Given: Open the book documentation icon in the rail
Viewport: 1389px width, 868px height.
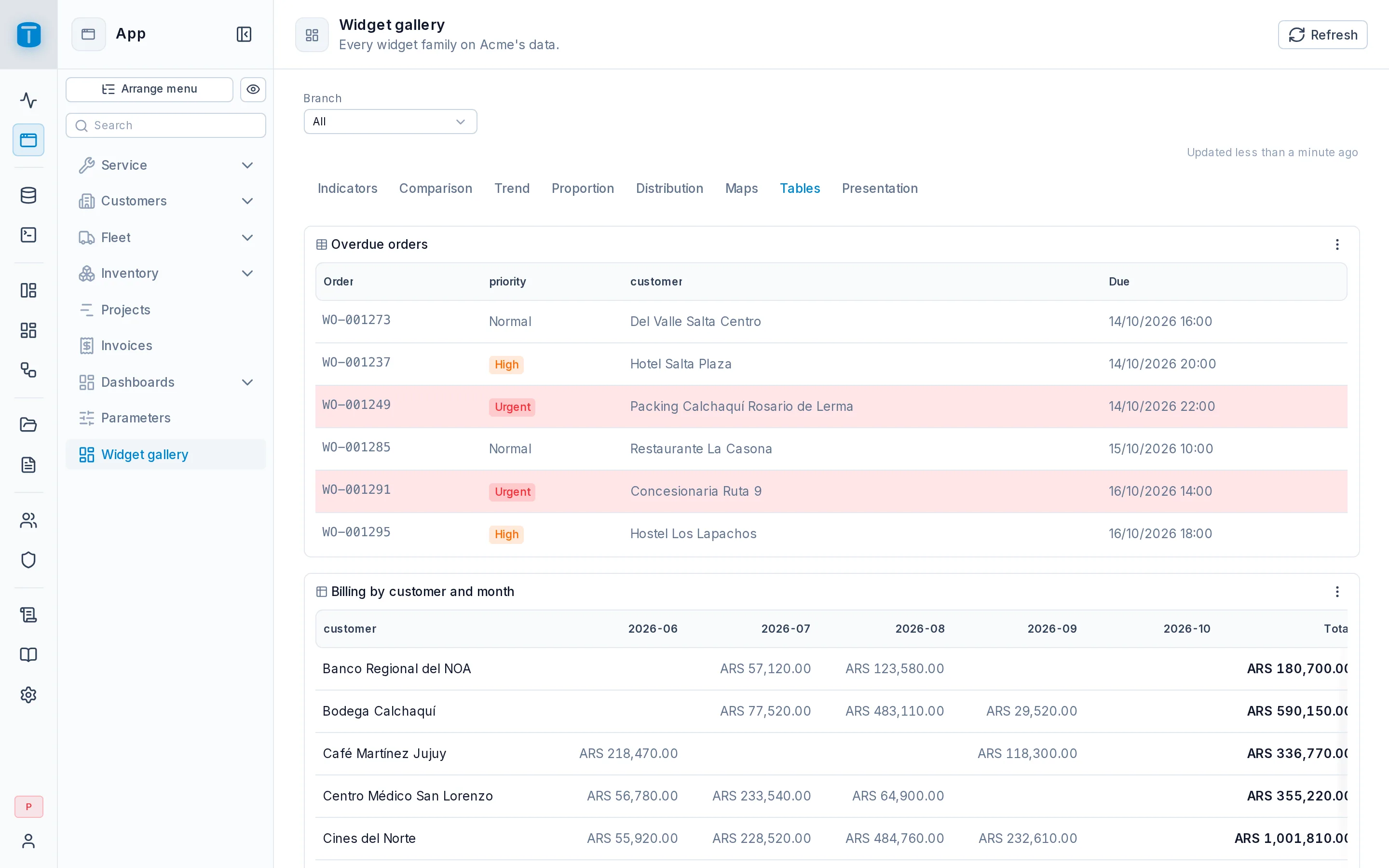Looking at the screenshot, I should click(28, 654).
